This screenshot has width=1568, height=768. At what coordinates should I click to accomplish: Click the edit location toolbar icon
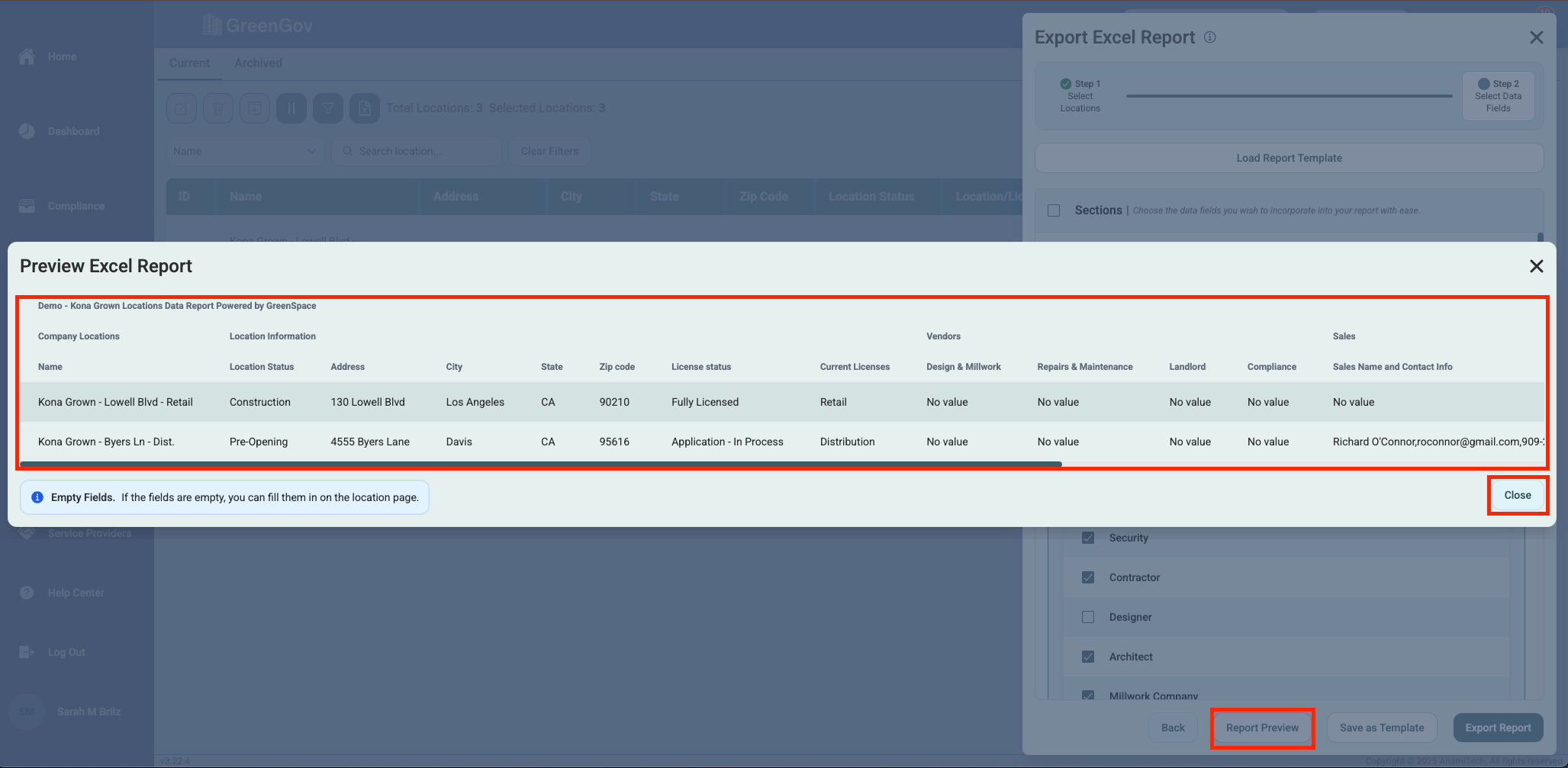(x=182, y=108)
